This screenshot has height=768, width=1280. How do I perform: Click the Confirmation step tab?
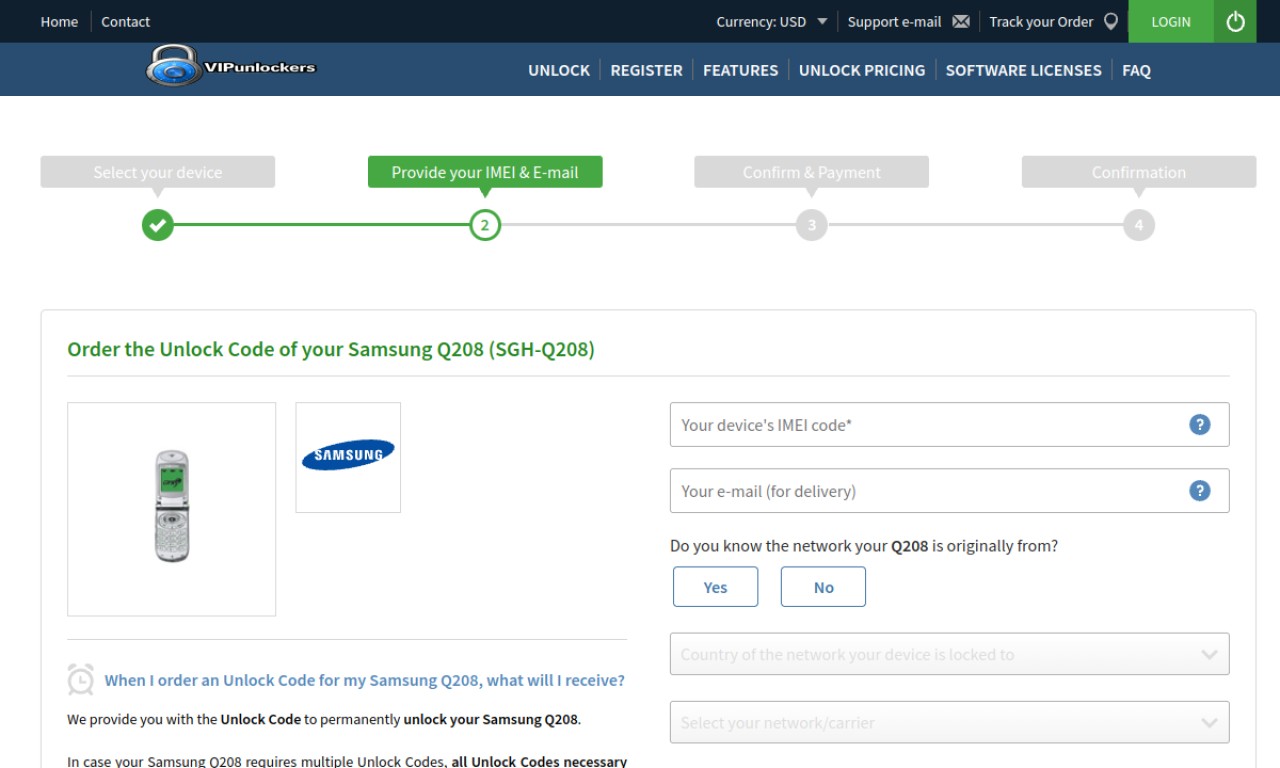click(1138, 172)
